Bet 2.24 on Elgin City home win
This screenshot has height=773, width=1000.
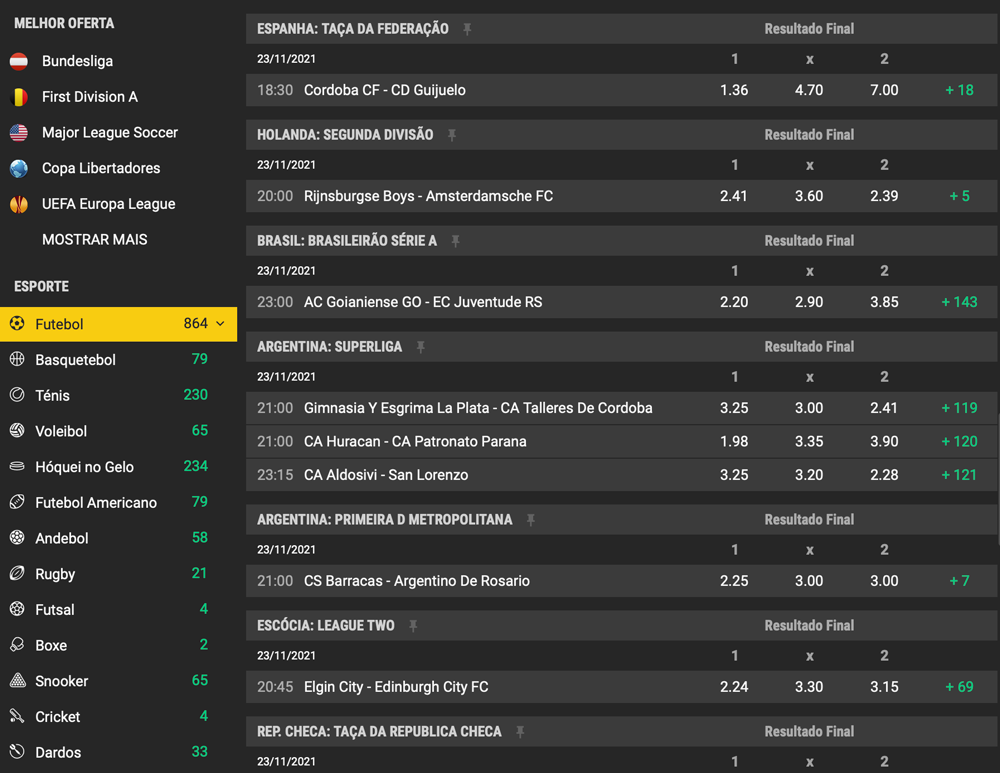coord(734,686)
